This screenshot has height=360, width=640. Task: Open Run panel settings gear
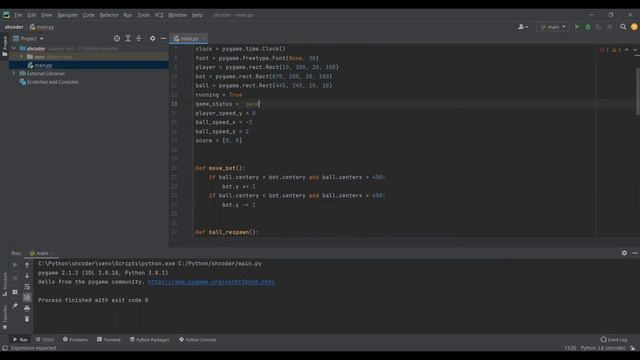(x=624, y=253)
